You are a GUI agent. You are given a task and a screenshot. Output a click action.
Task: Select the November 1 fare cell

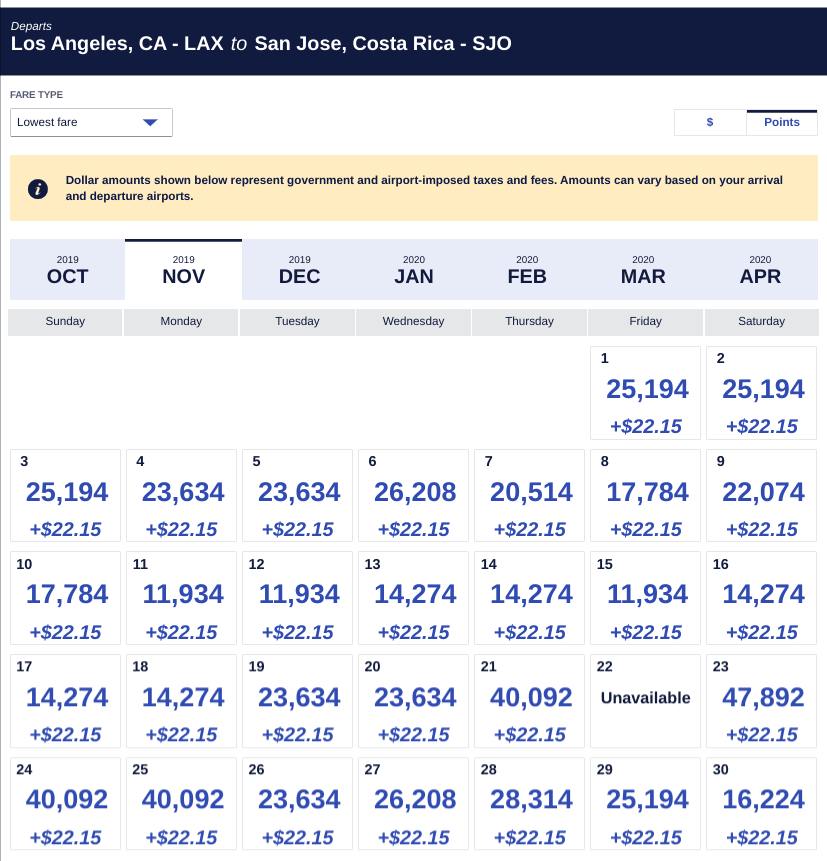pos(645,391)
